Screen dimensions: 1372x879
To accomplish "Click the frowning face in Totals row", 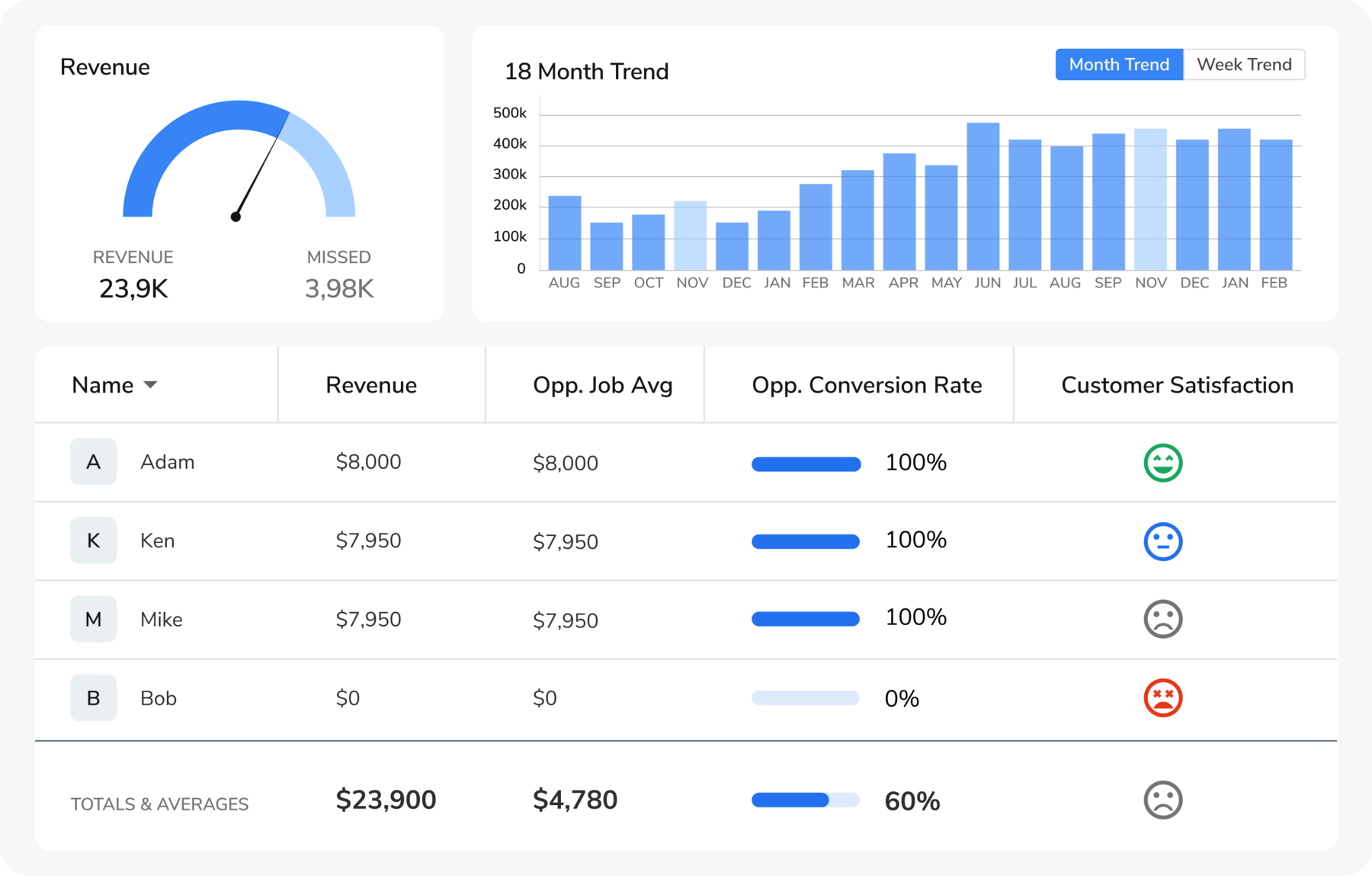I will click(x=1162, y=800).
